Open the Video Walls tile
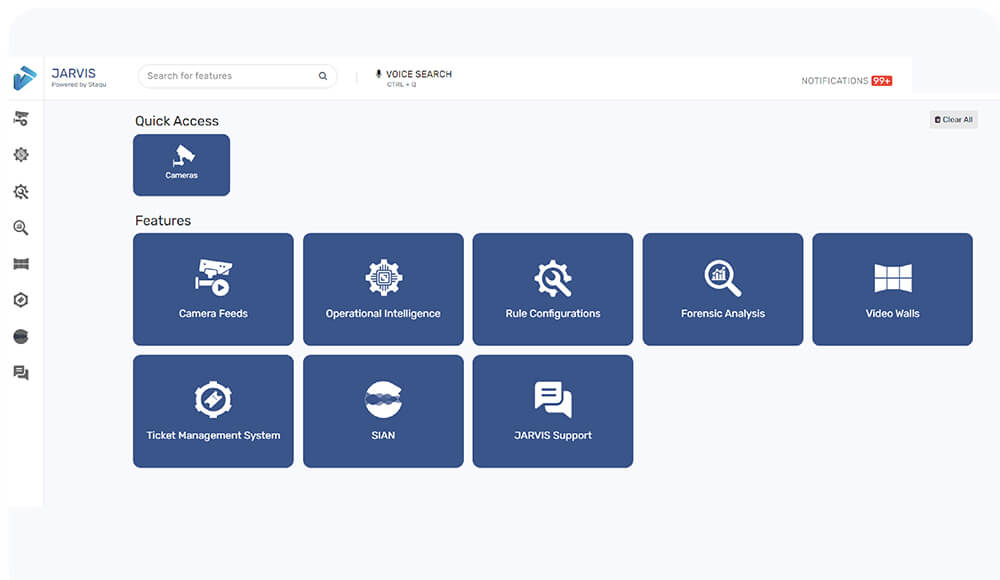 [893, 289]
